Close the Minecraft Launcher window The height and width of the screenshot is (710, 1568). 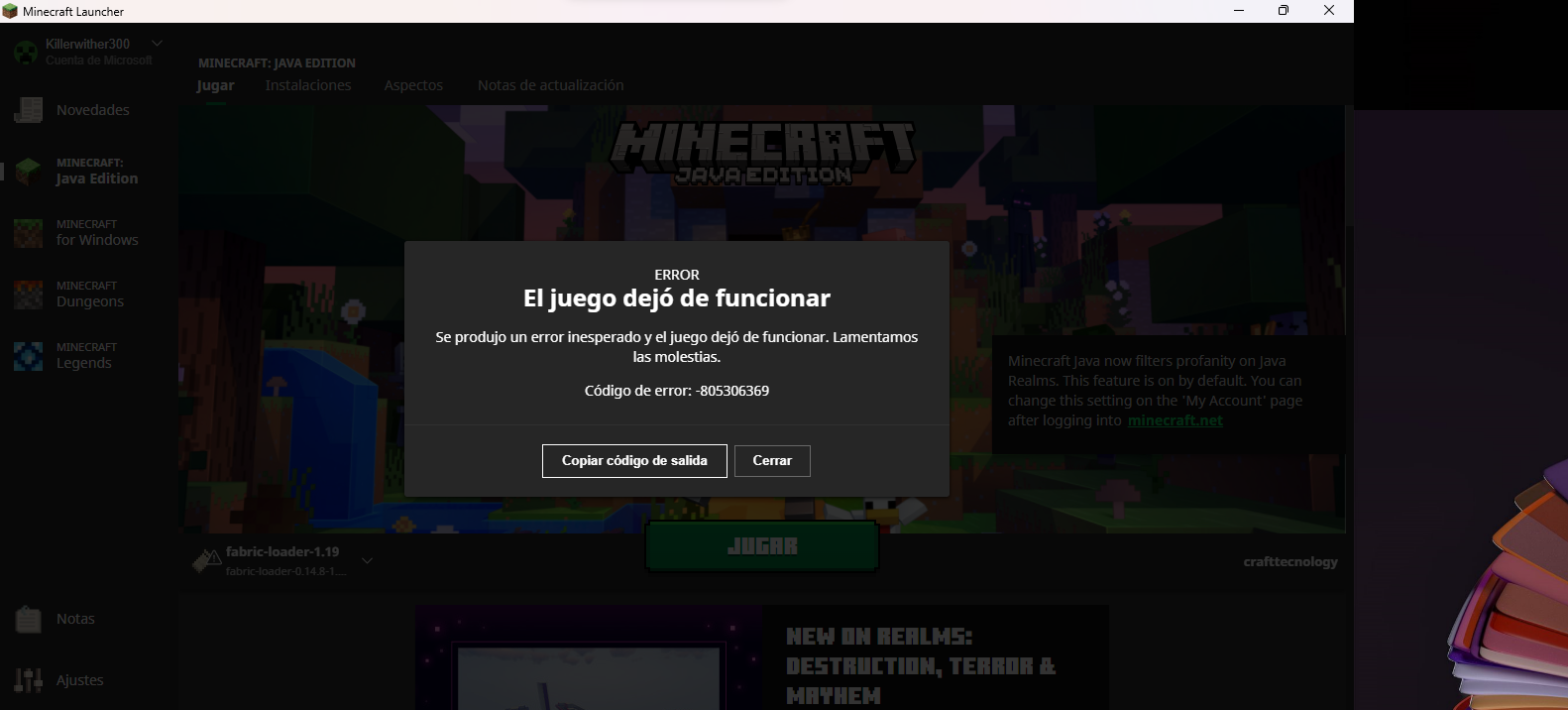point(1329,11)
